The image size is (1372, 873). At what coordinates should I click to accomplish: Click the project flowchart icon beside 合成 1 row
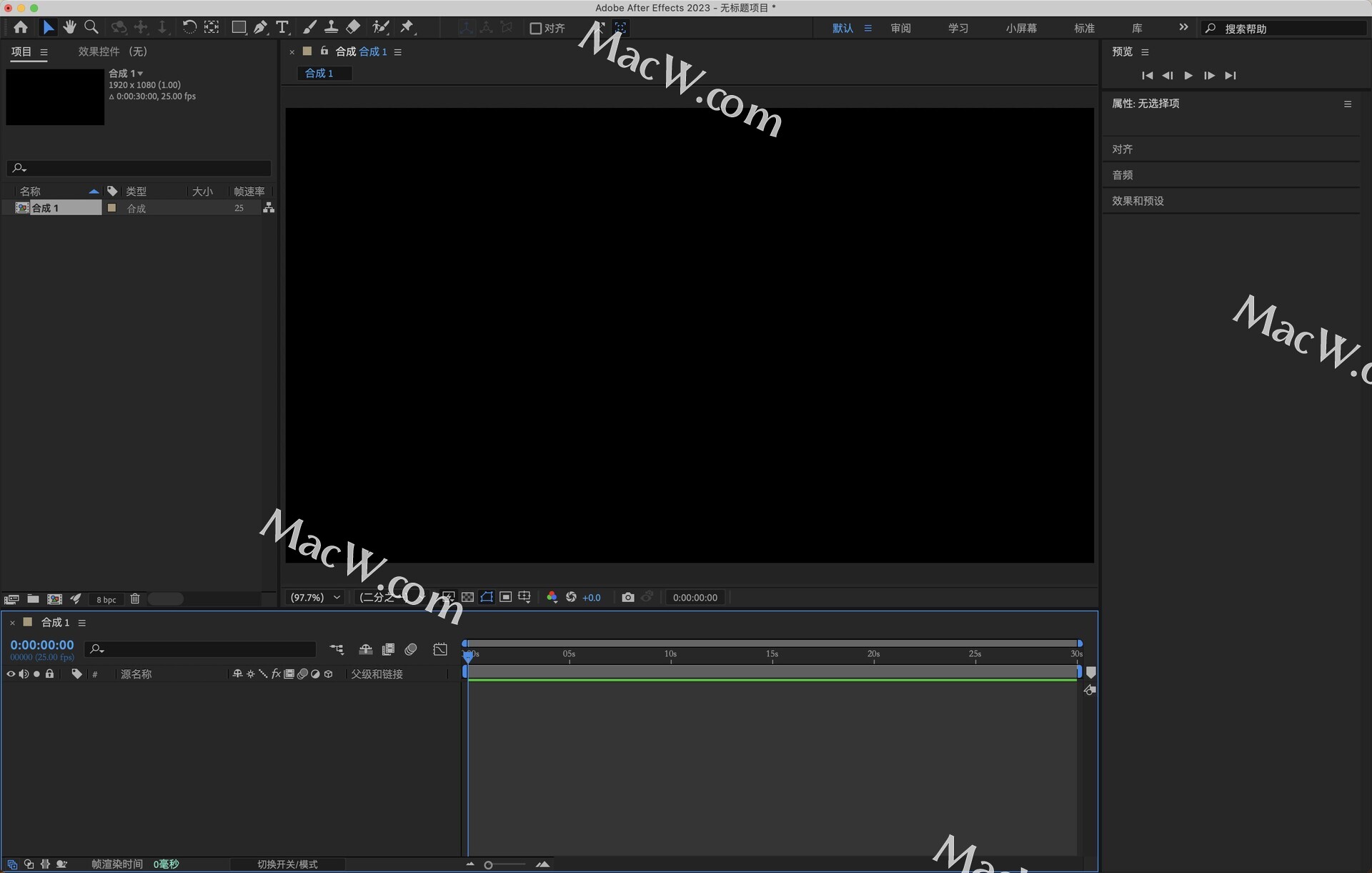[269, 207]
